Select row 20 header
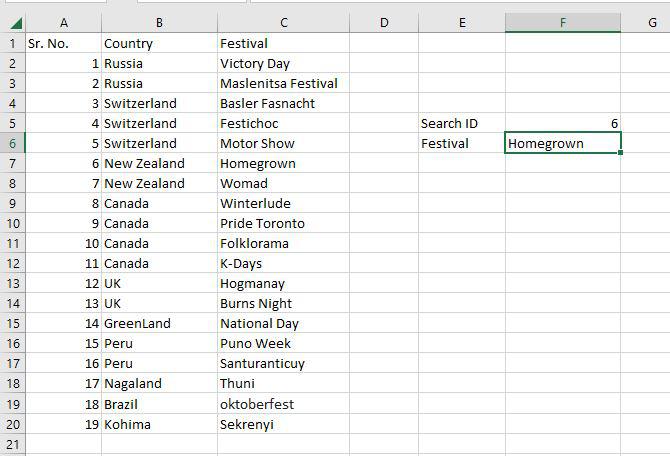This screenshot has height=456, width=670. tap(12, 424)
